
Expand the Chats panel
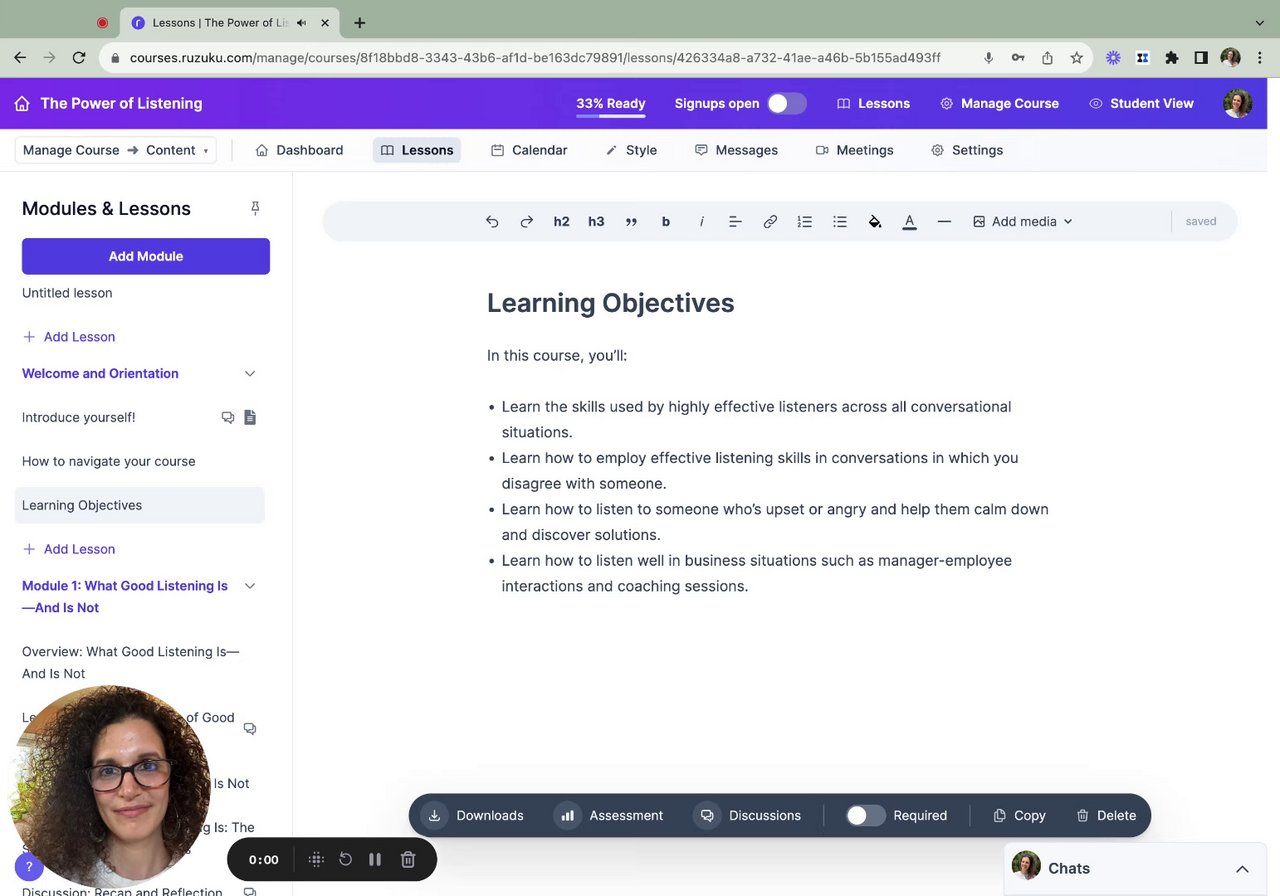(x=1242, y=869)
